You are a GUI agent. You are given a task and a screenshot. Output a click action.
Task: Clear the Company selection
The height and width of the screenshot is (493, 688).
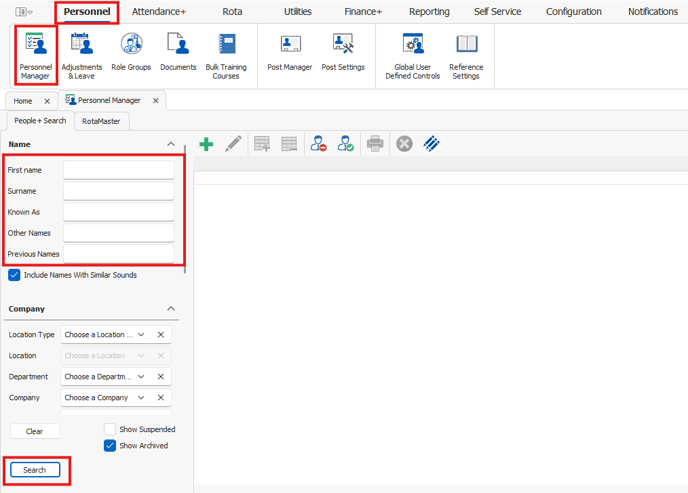161,398
